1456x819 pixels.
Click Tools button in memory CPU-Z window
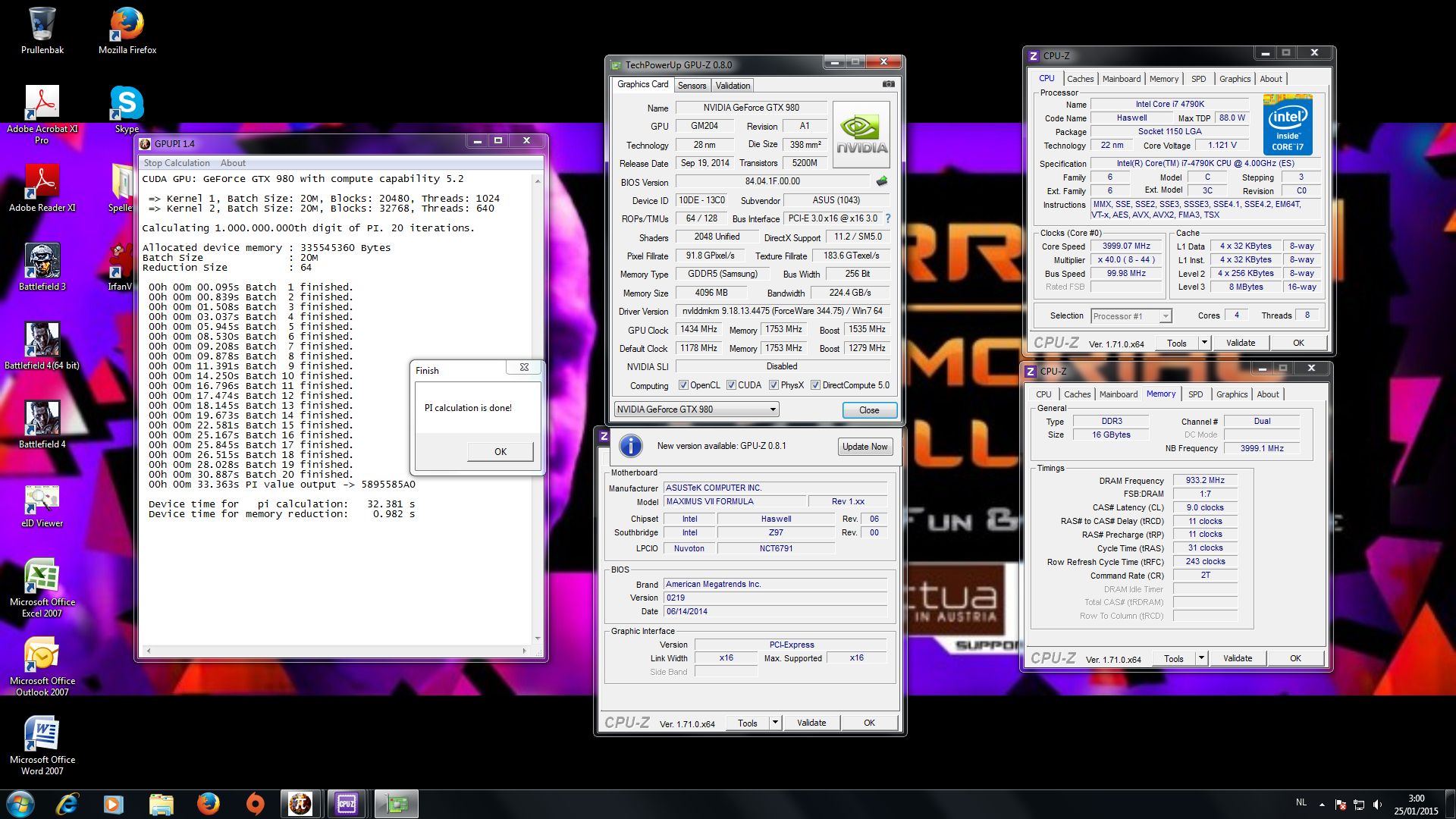coord(1173,658)
